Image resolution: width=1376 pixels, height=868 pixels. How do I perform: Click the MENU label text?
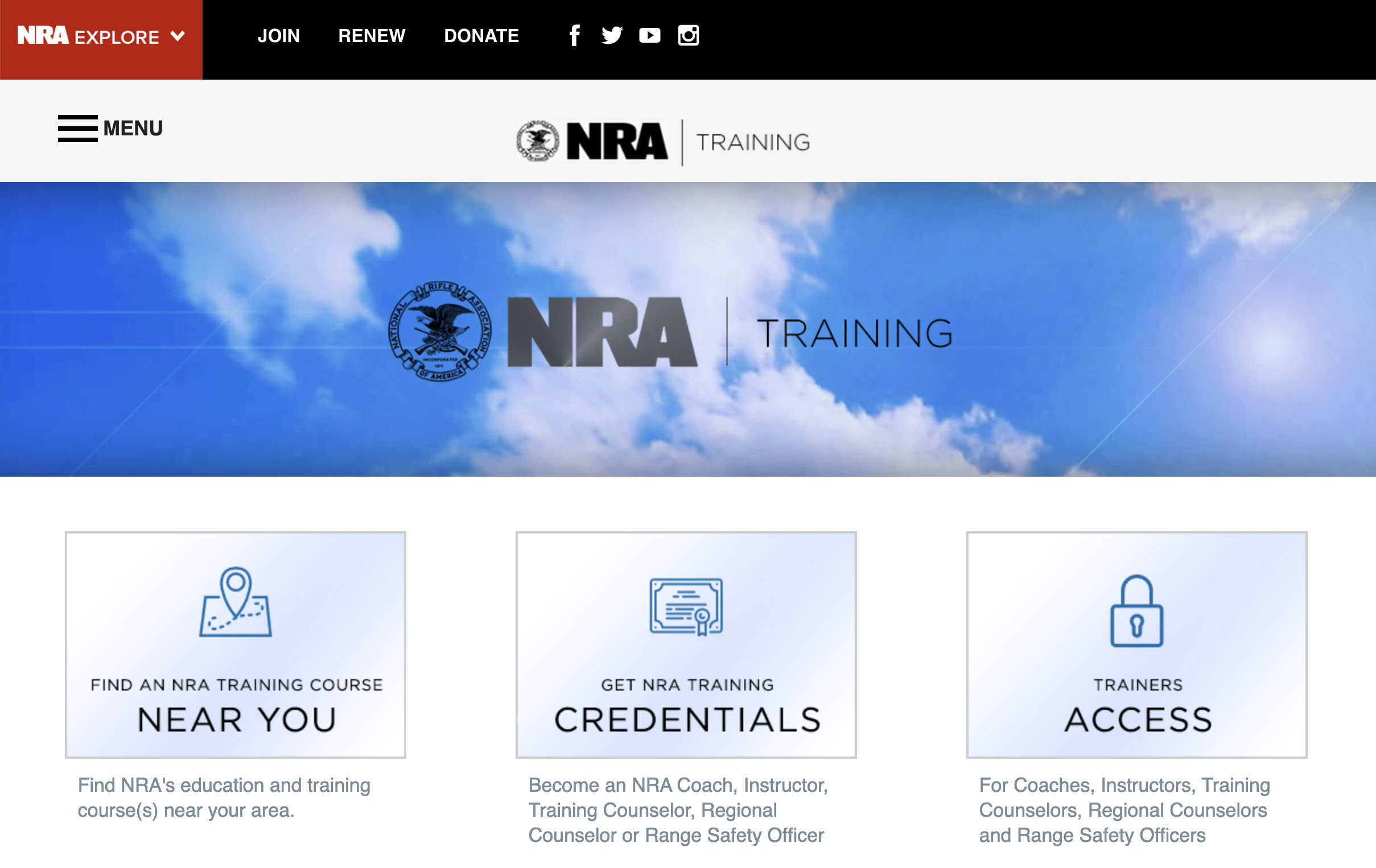(133, 128)
